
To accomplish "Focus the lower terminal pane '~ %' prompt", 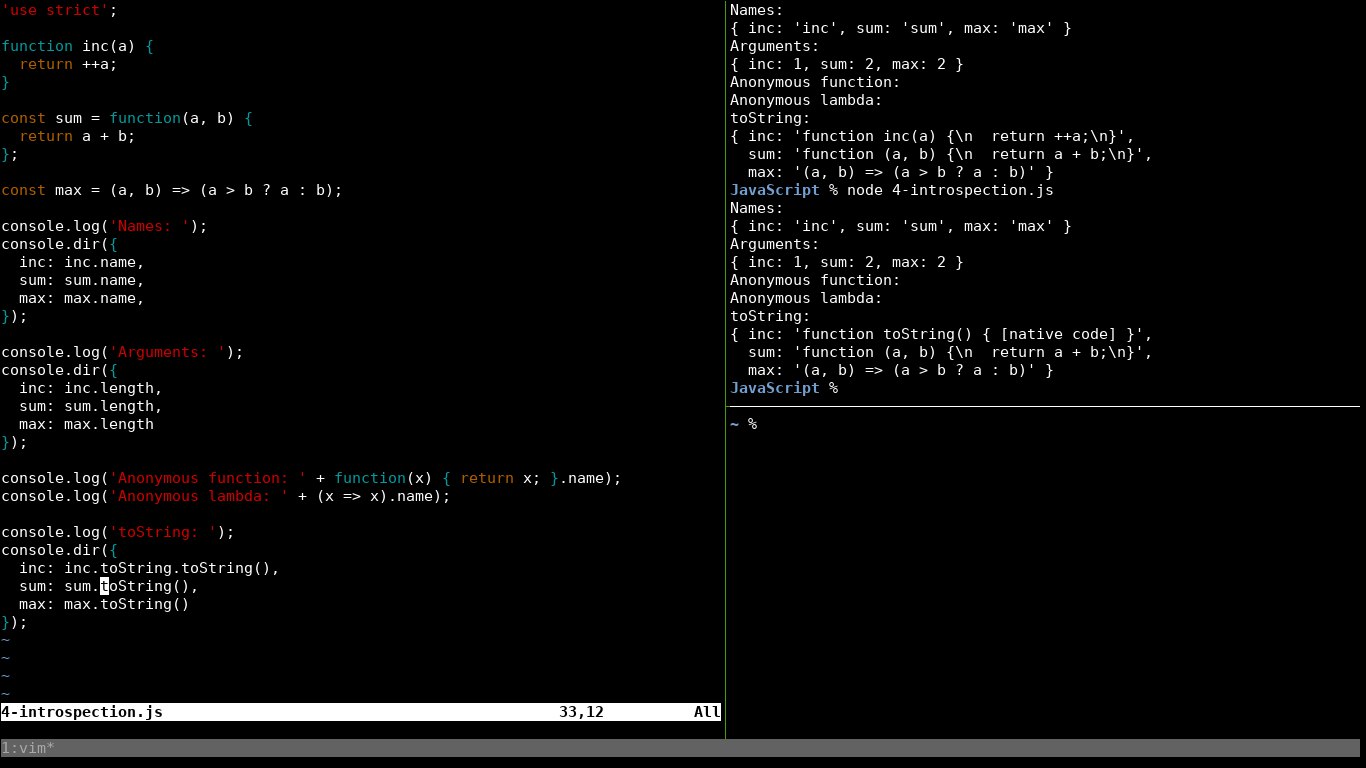I will pyautogui.click(x=744, y=424).
